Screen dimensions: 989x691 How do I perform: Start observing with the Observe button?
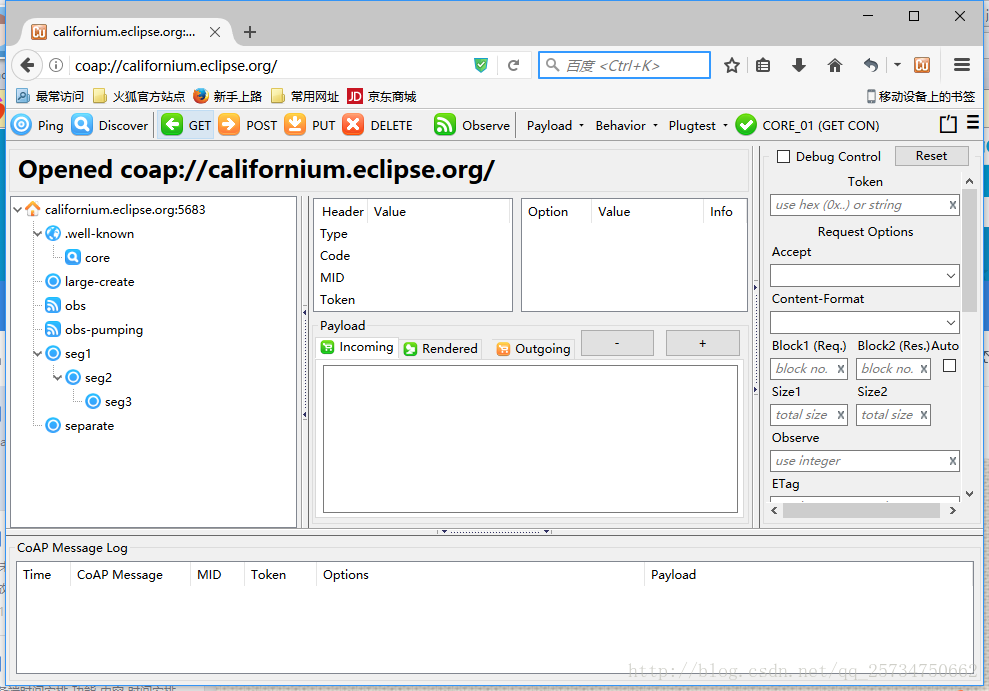coord(472,125)
